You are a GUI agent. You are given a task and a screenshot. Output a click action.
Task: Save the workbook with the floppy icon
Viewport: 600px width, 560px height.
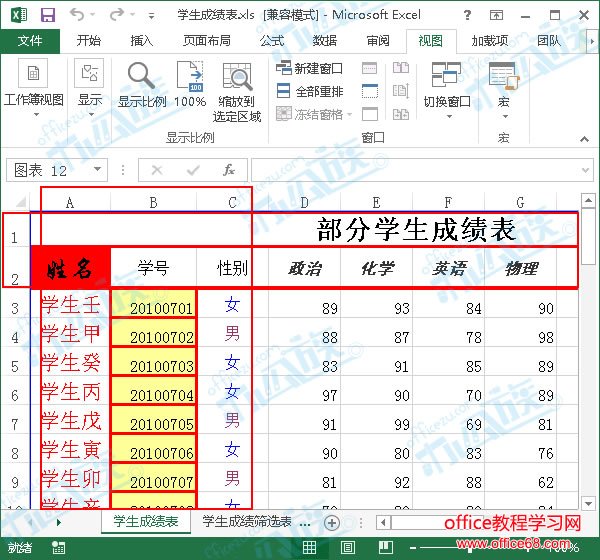pos(48,15)
